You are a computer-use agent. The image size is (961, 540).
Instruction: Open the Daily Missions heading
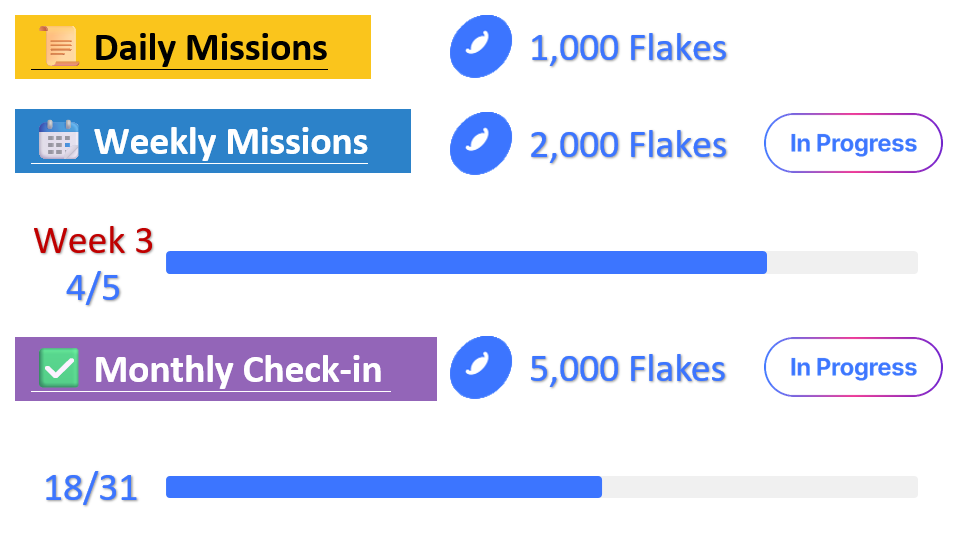pyautogui.click(x=210, y=47)
